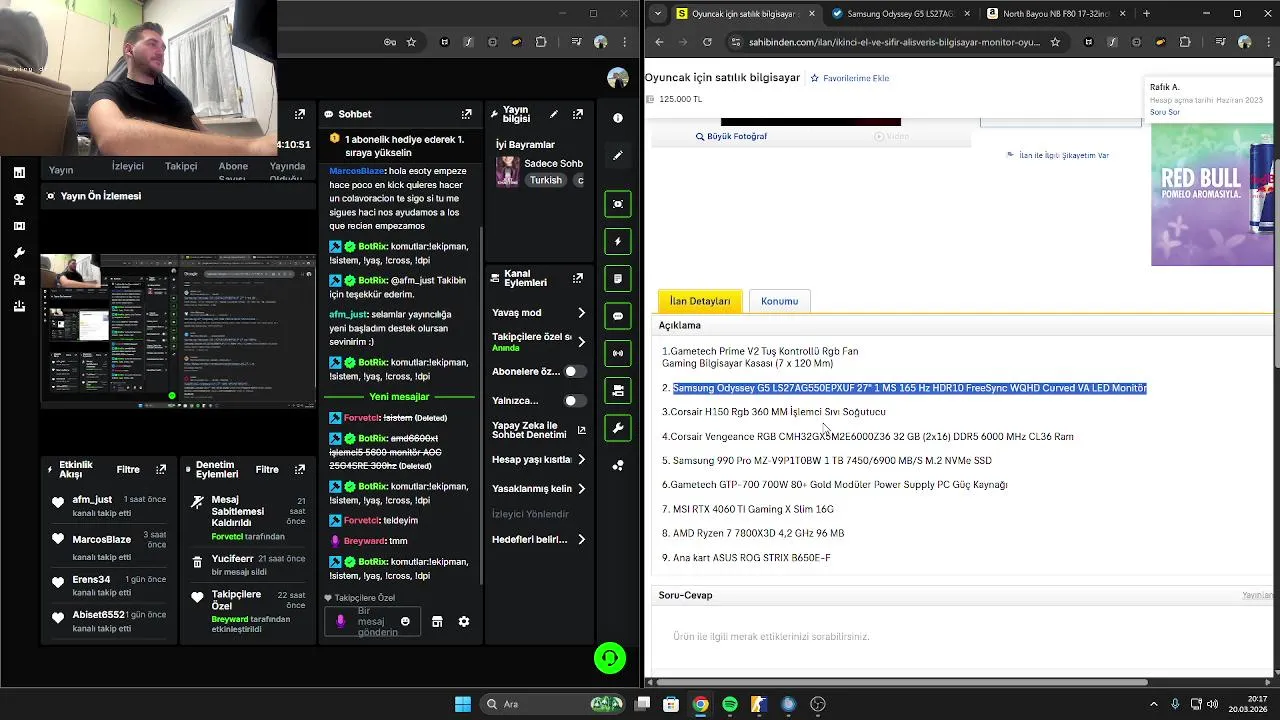
Task: Pop out the Denetim Eylemleri panel
Action: click(299, 469)
